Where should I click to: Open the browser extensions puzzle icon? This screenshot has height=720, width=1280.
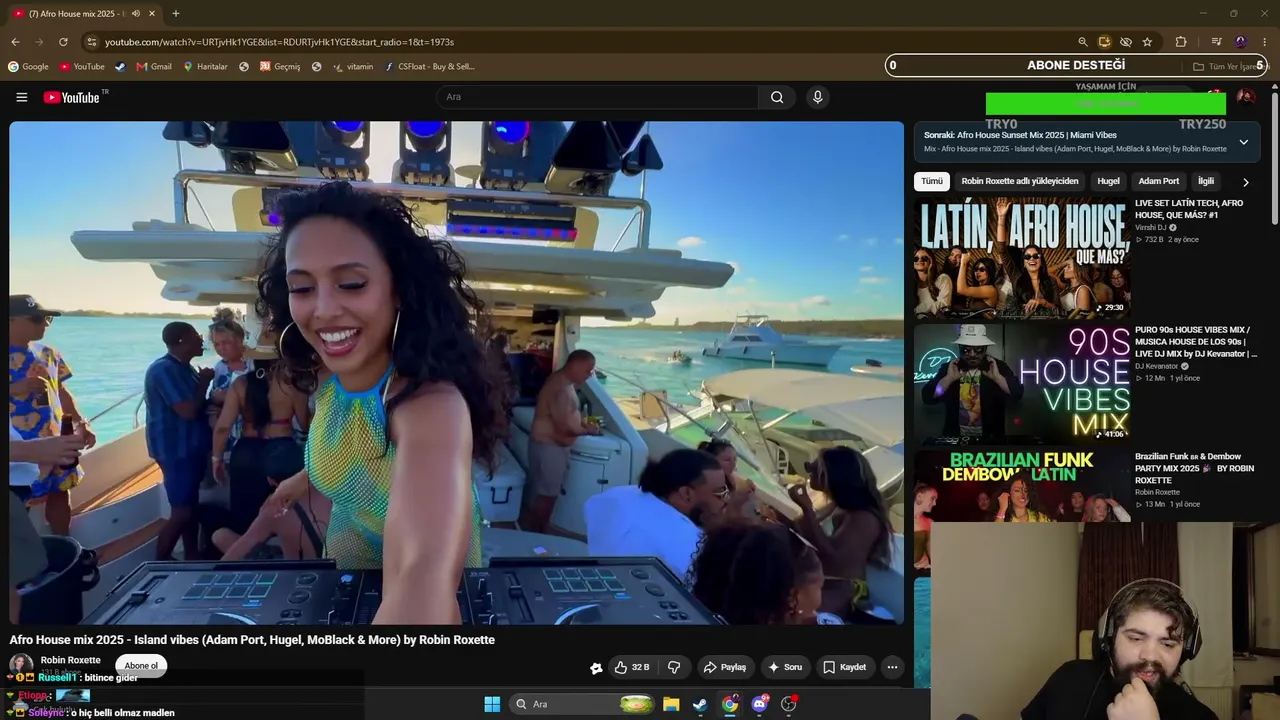(1181, 42)
